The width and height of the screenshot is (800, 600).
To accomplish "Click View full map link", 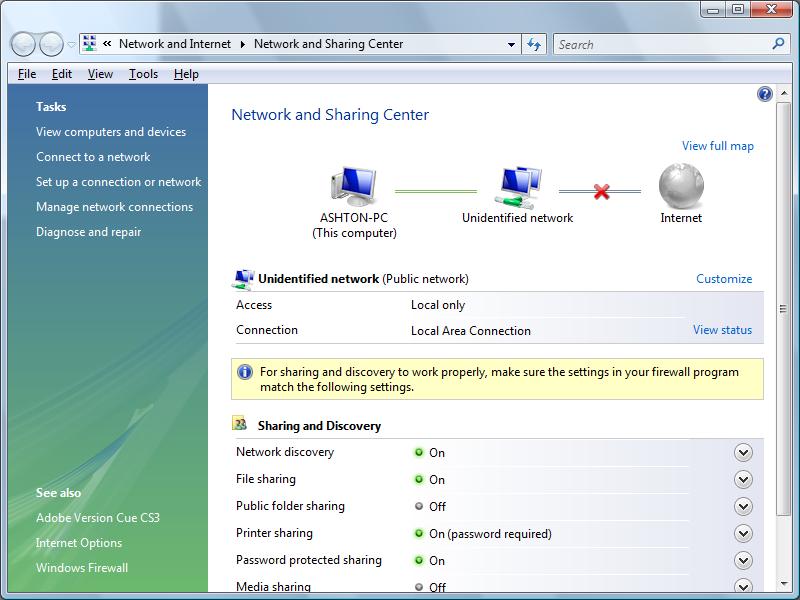I will (x=718, y=146).
